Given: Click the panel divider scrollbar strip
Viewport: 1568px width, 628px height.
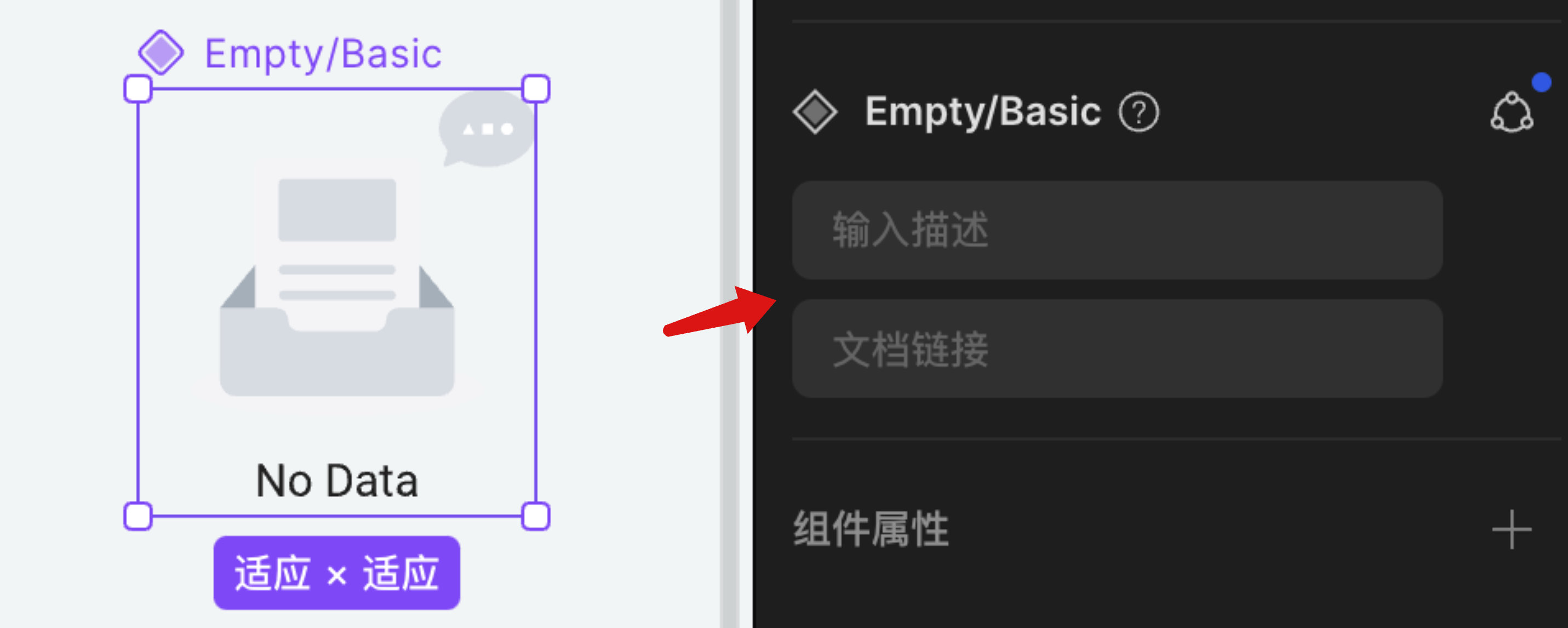Looking at the screenshot, I should coord(729,313).
